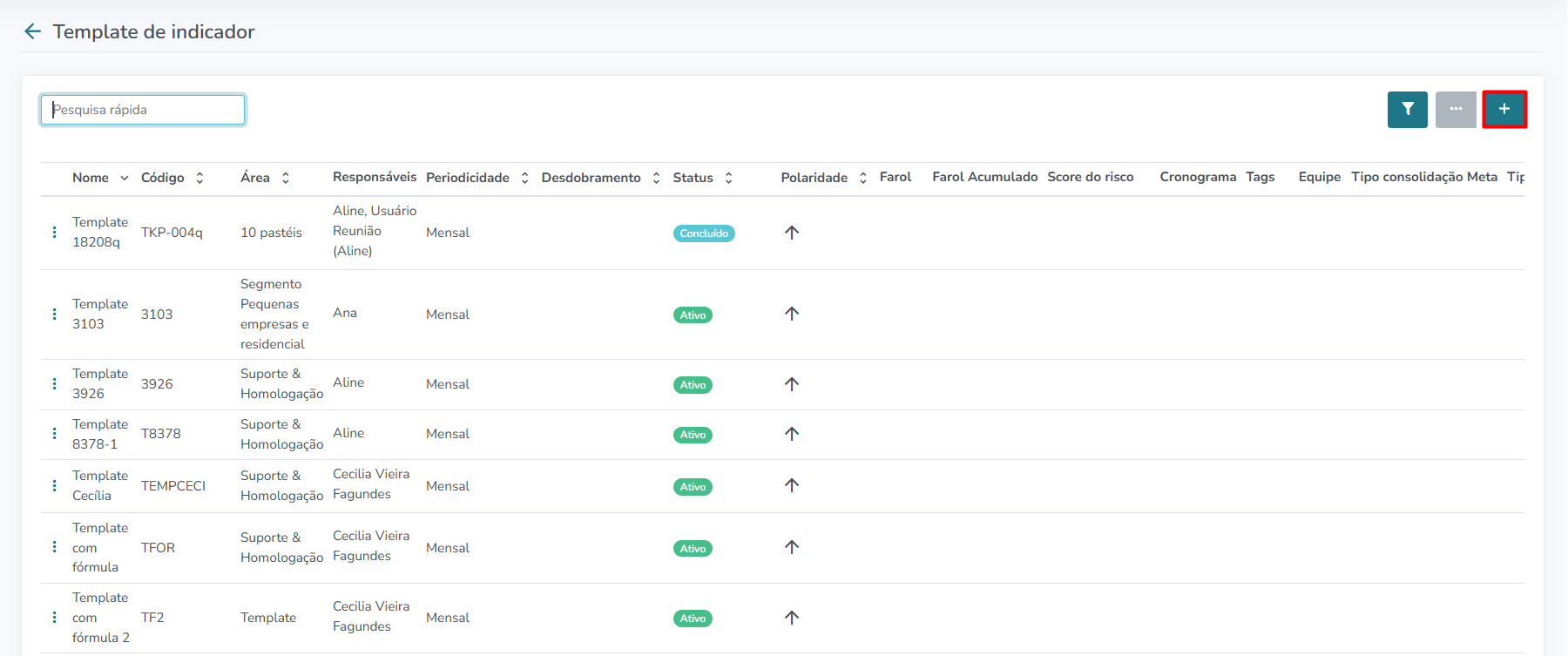This screenshot has width=1568, height=656.
Task: Open the more options ellipsis button
Action: pos(1456,109)
